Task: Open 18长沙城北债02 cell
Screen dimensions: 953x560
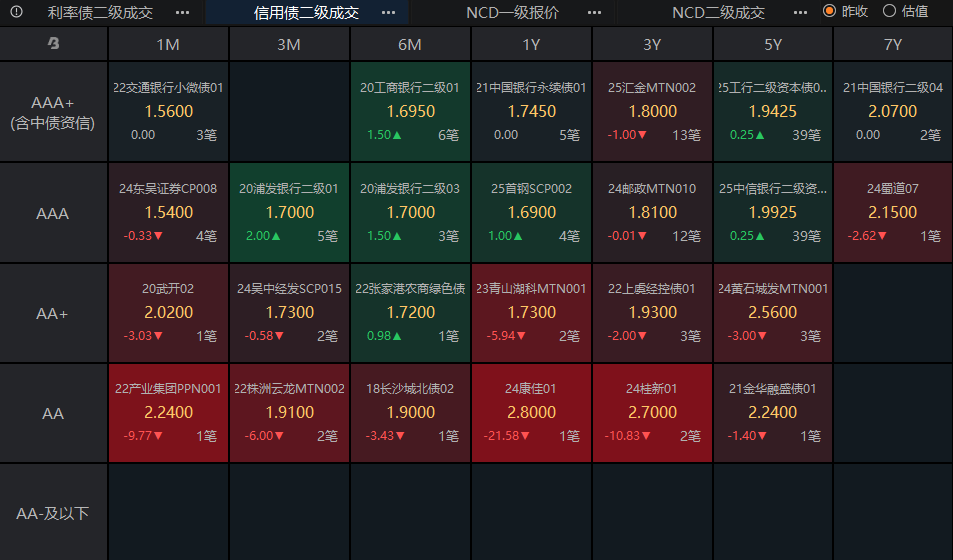Action: [410, 413]
